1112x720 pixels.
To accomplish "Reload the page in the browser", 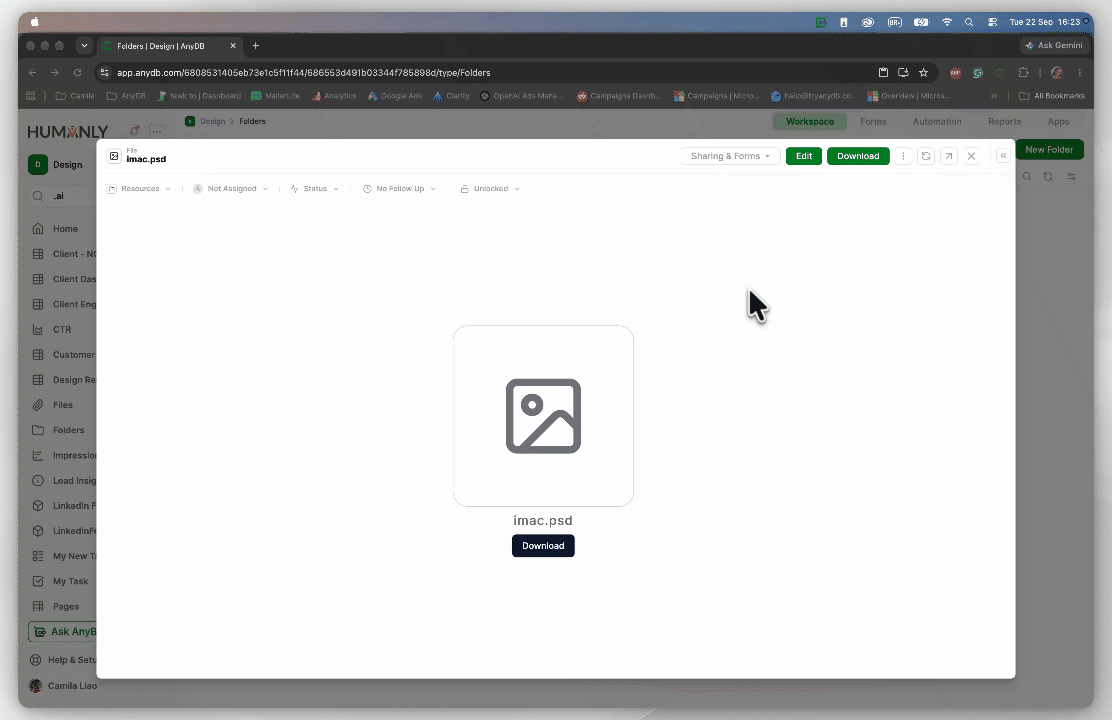I will [77, 72].
